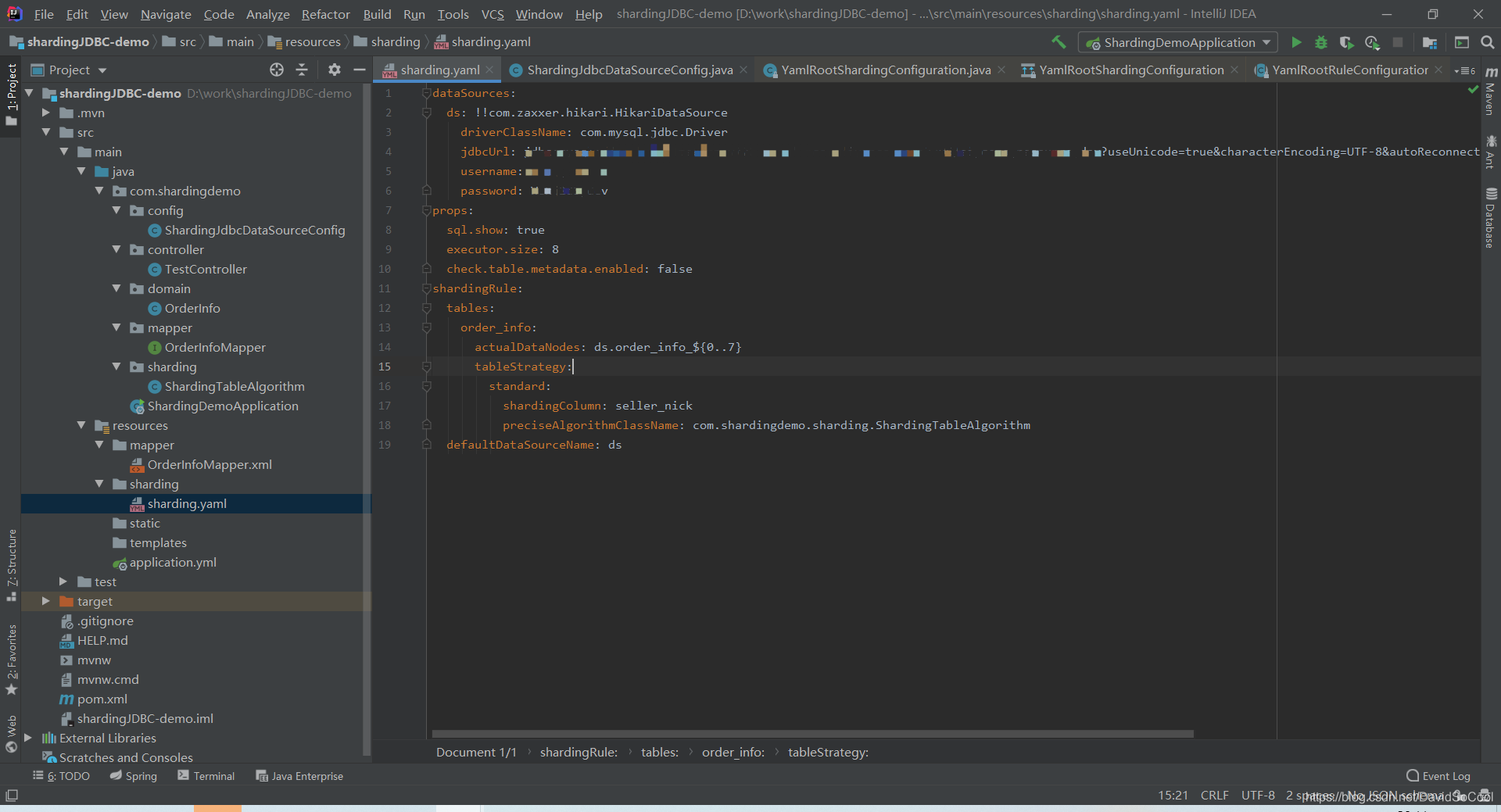Open the Structure tool window on left strip
The height and width of the screenshot is (812, 1501).
tap(11, 564)
